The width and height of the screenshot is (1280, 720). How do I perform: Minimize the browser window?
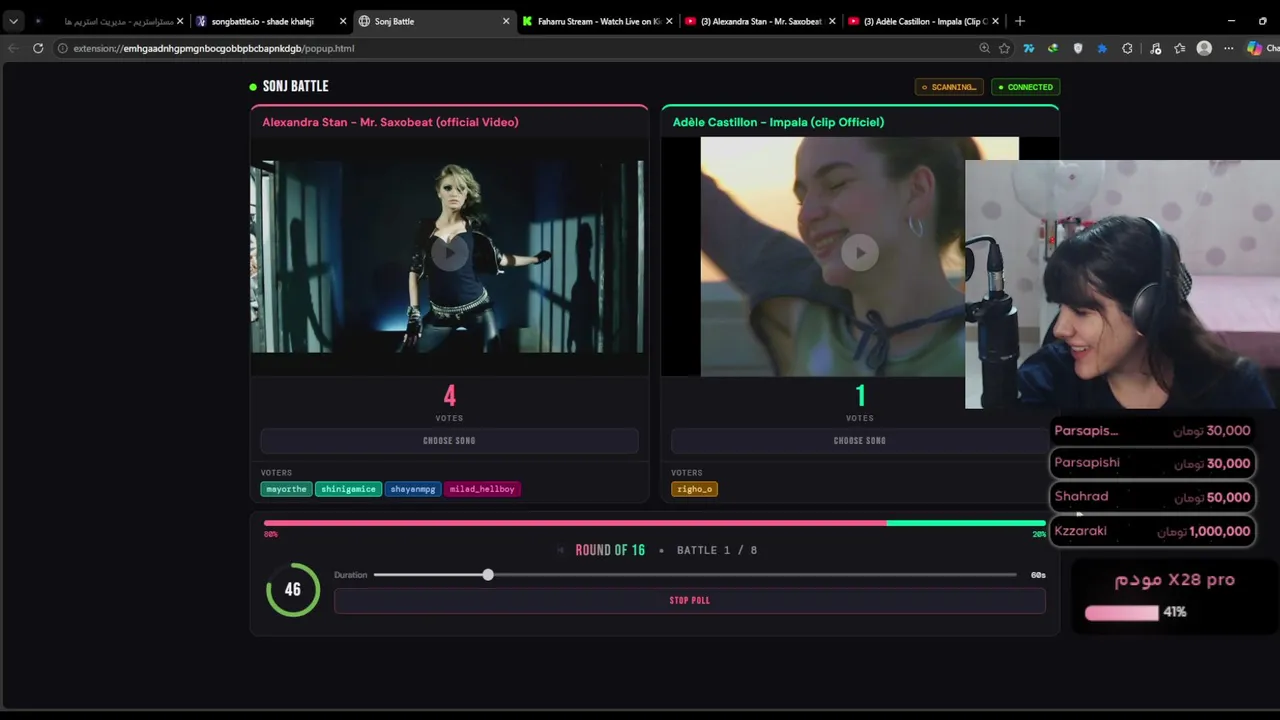point(1232,21)
